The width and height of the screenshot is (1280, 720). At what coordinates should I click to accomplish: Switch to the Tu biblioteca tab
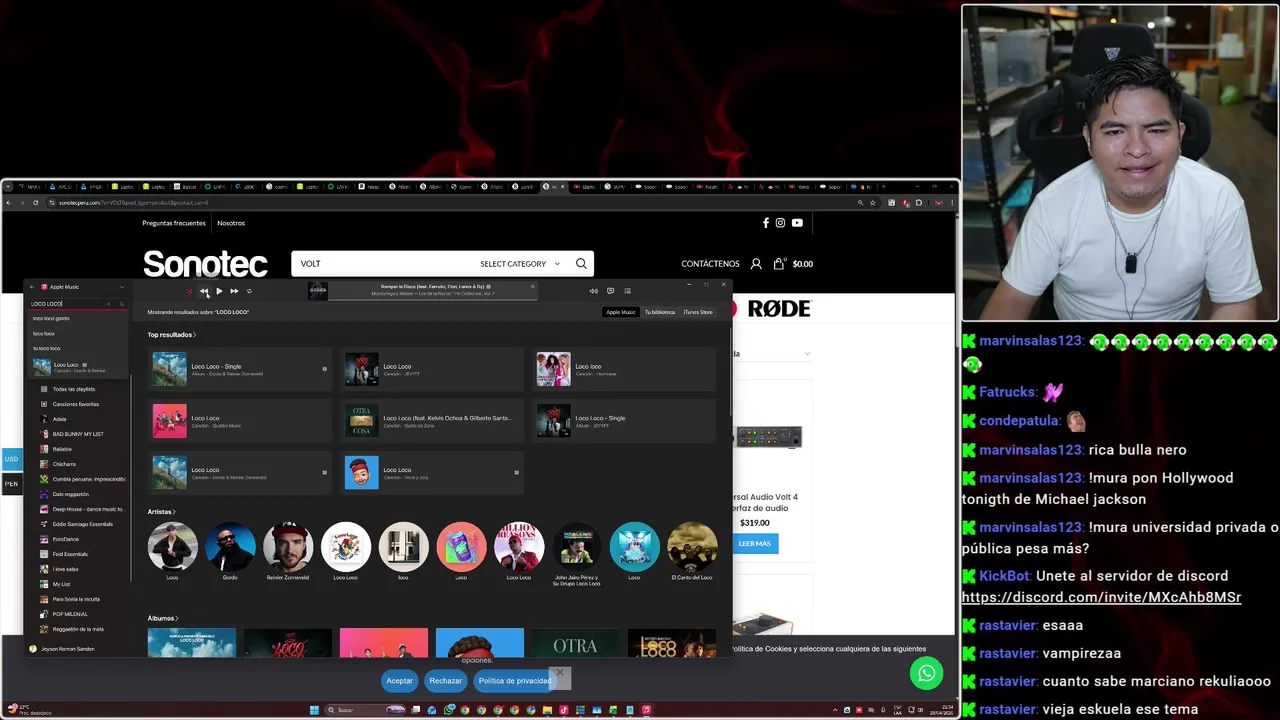click(x=659, y=312)
